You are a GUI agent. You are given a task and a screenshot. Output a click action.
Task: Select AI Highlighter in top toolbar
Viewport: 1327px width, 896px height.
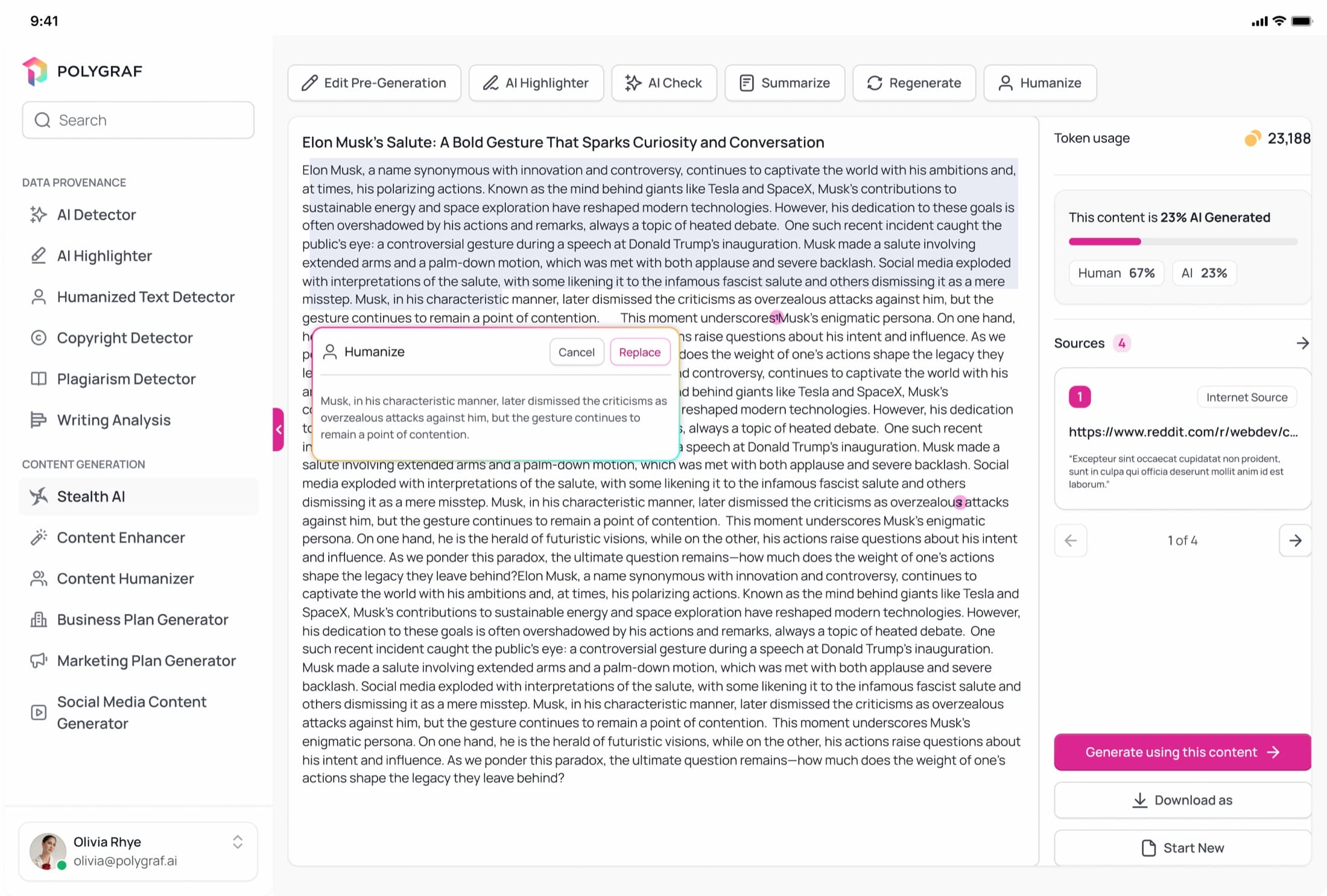click(536, 83)
